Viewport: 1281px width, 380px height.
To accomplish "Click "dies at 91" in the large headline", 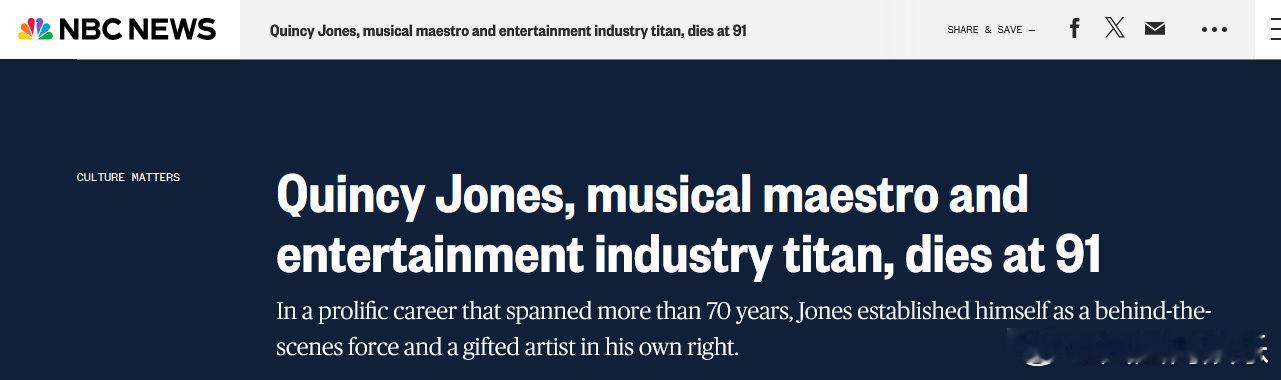I will click(x=1003, y=256).
